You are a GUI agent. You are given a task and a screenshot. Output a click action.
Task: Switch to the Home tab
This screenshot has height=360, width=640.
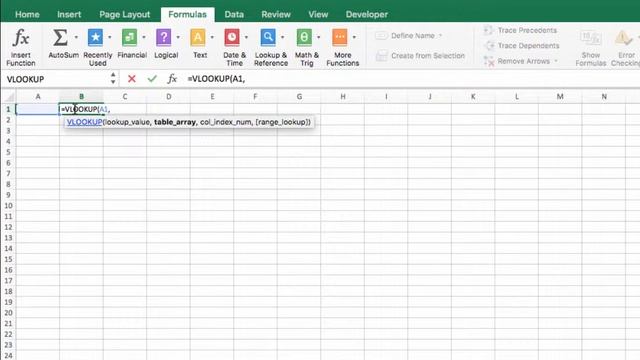(27, 14)
